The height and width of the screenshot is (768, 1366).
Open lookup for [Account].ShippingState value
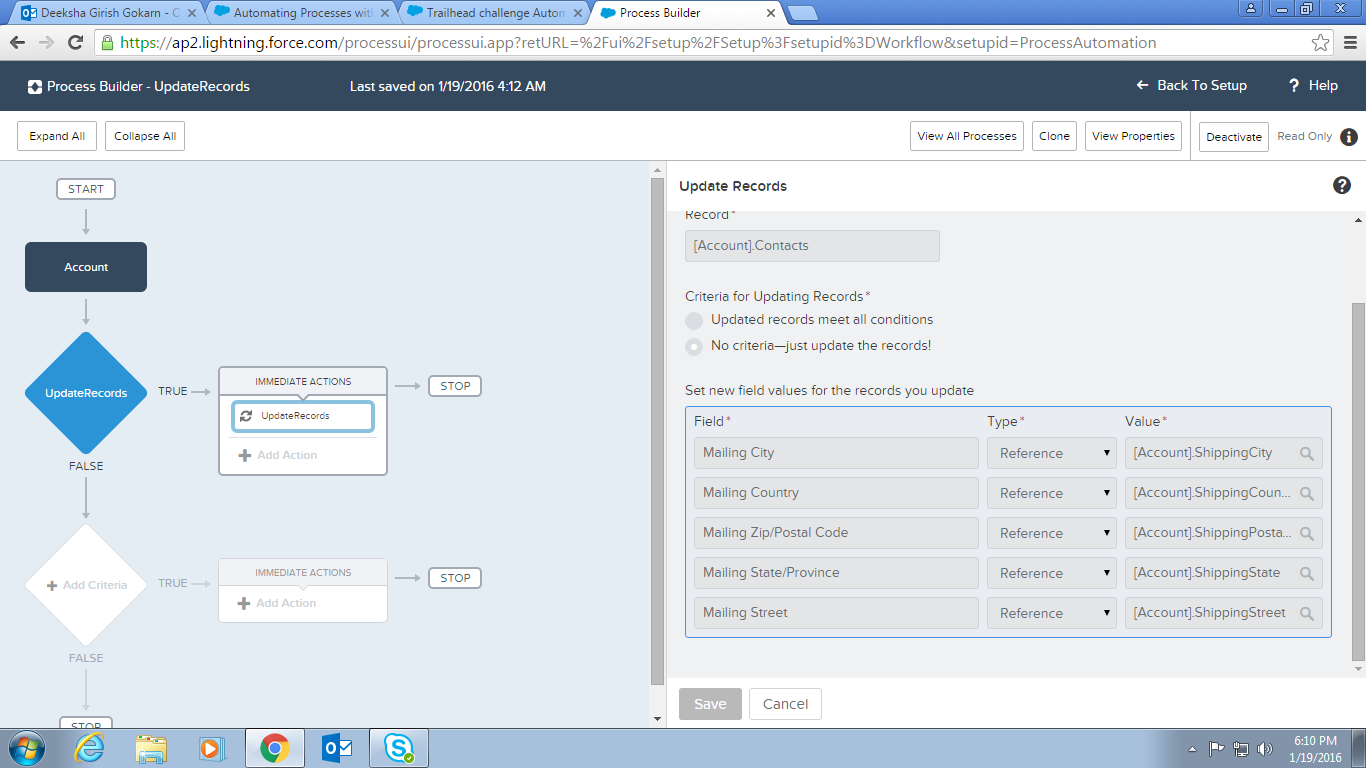[x=1307, y=573]
